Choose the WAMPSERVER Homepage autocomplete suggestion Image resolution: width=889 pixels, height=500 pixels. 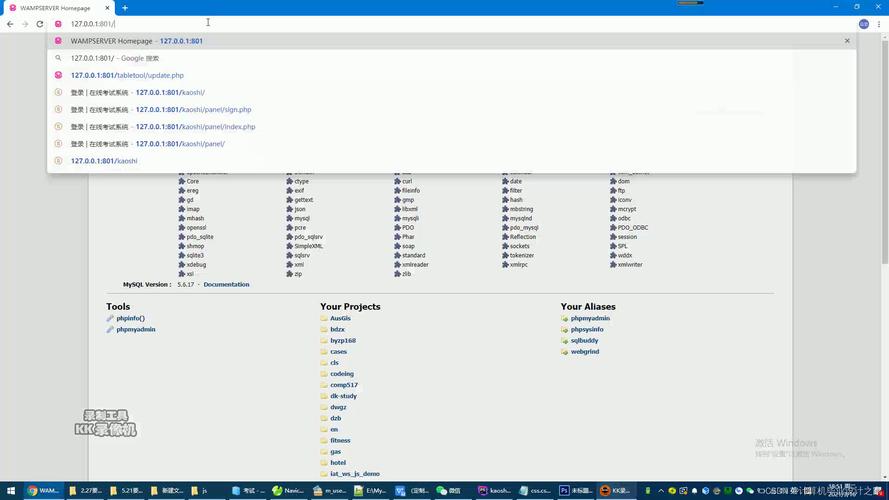(x=451, y=41)
